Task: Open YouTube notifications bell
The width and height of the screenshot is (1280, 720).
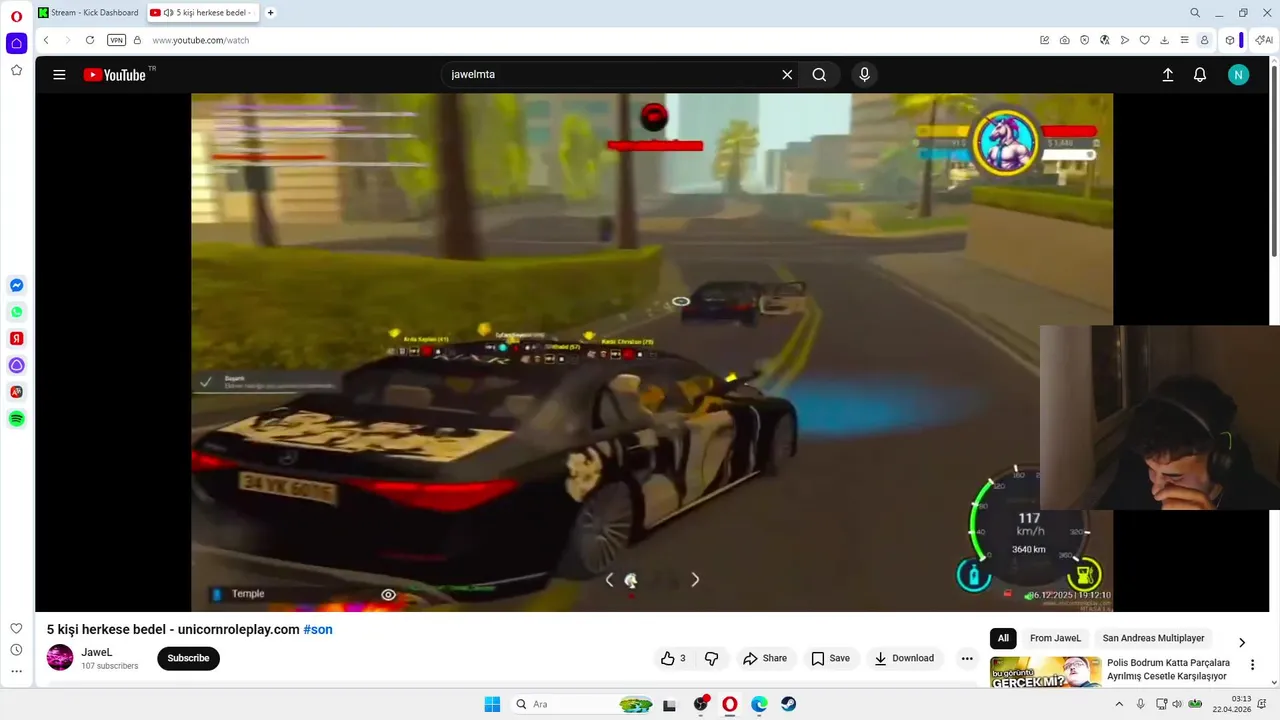Action: [x=1200, y=74]
